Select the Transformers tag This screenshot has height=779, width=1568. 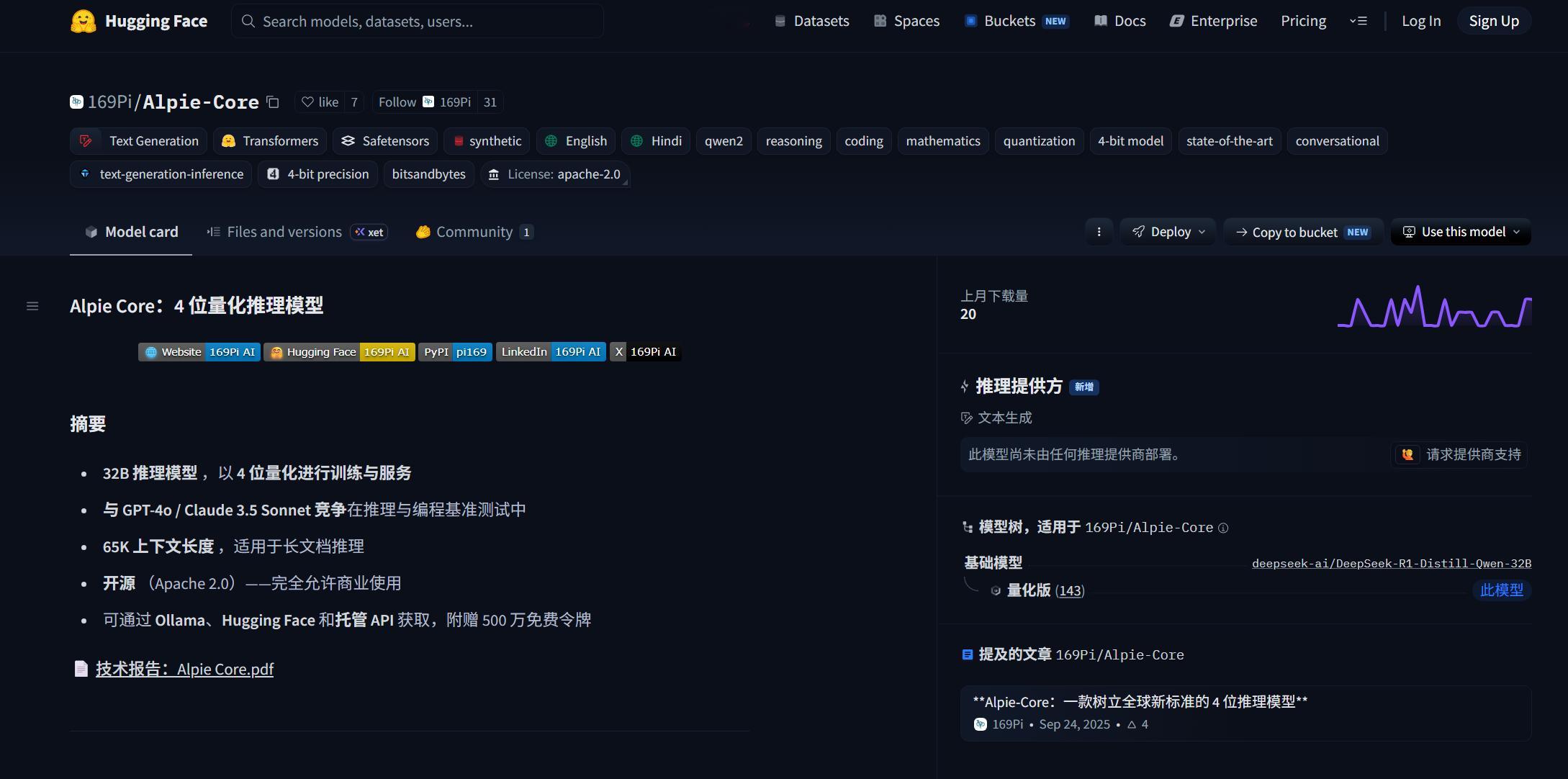270,141
